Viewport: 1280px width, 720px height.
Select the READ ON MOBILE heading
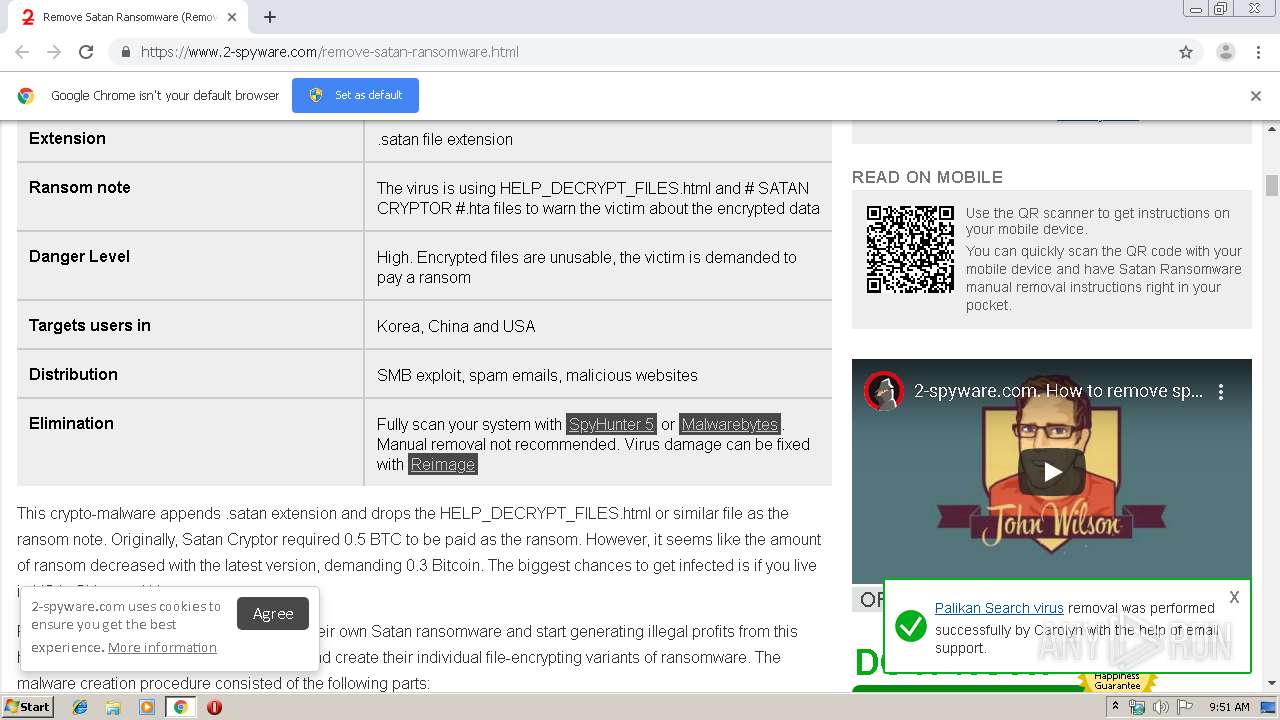point(927,177)
